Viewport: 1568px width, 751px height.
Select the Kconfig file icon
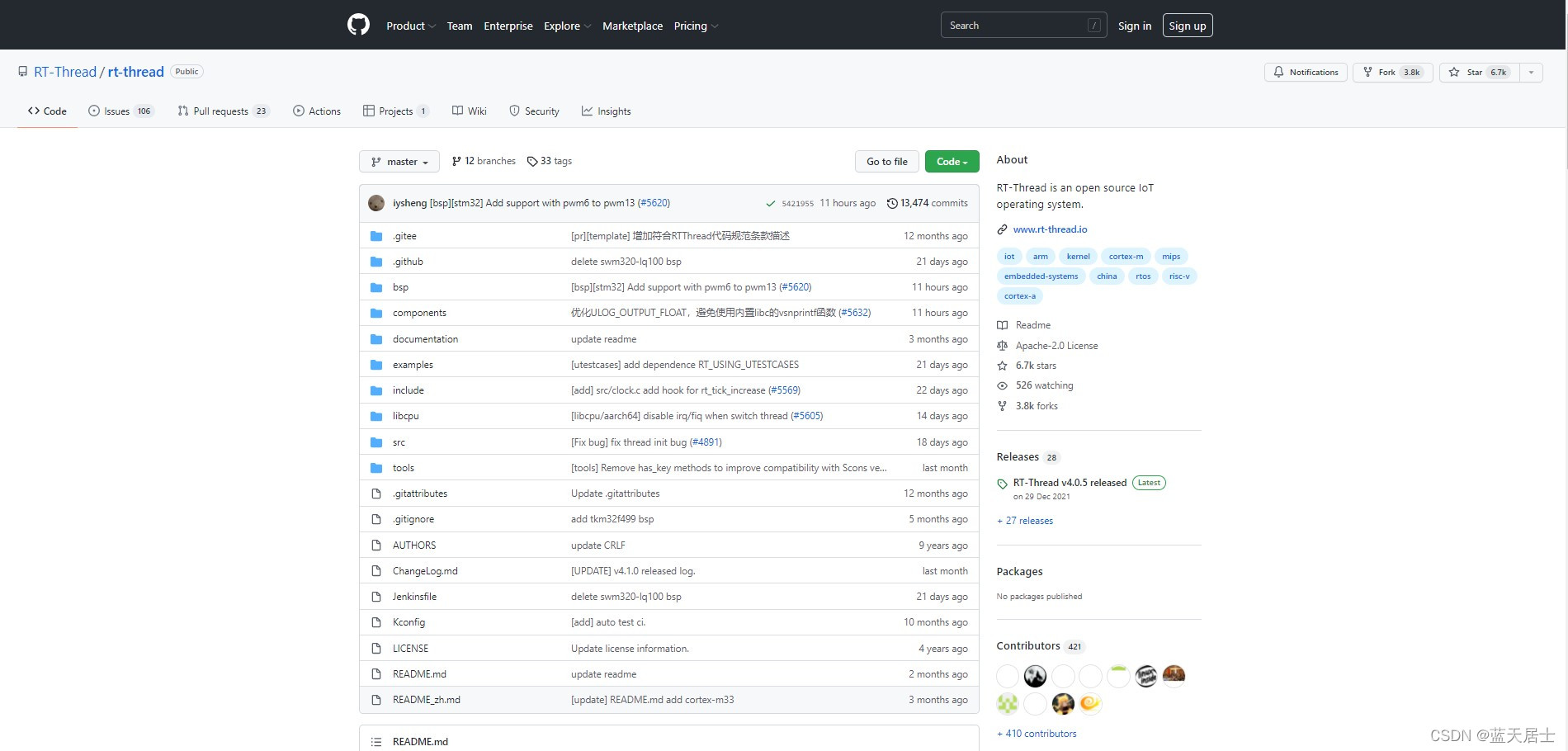[376, 622]
